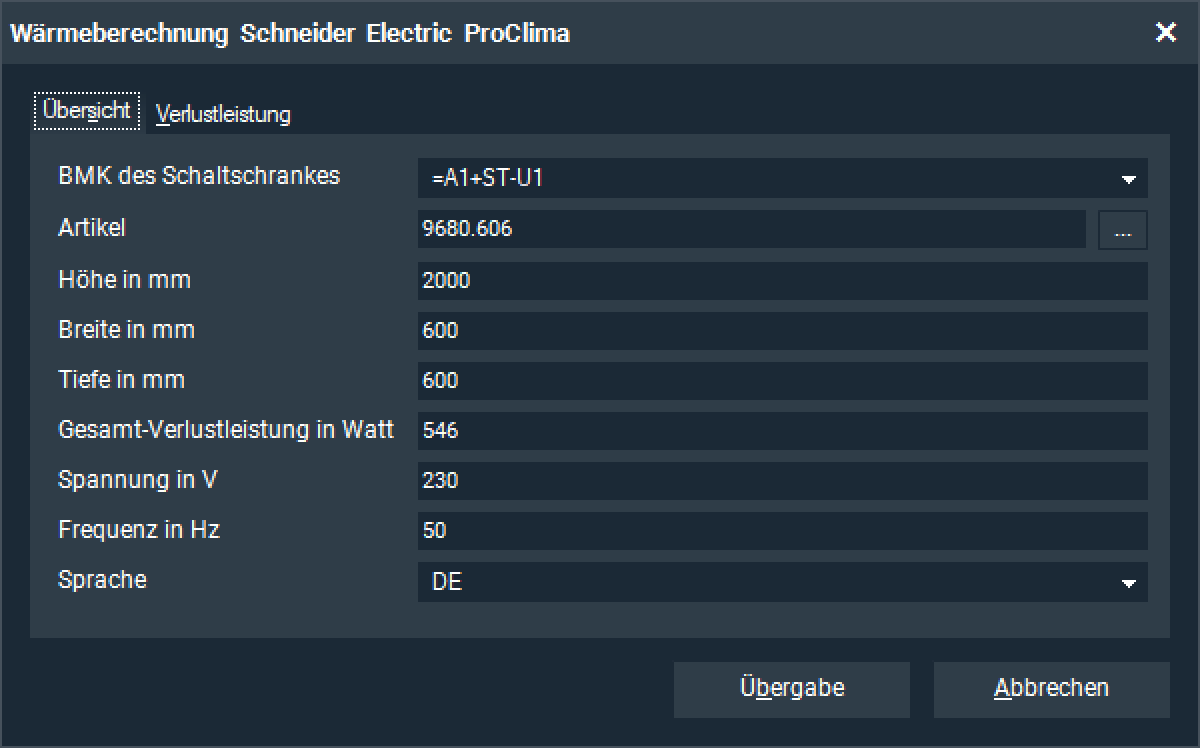Click the DE language combo box value
Image resolution: width=1200 pixels, height=748 pixels.
(x=760, y=582)
